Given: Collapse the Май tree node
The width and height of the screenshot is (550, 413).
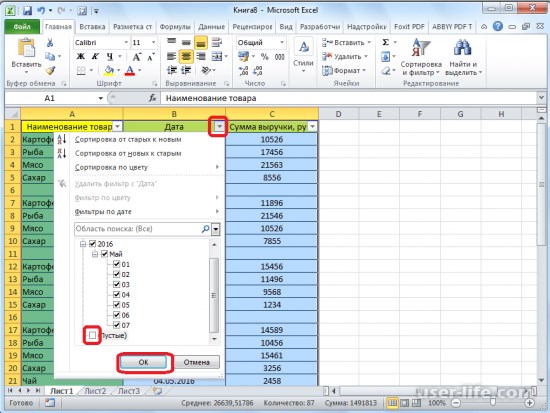Looking at the screenshot, I should click(95, 254).
